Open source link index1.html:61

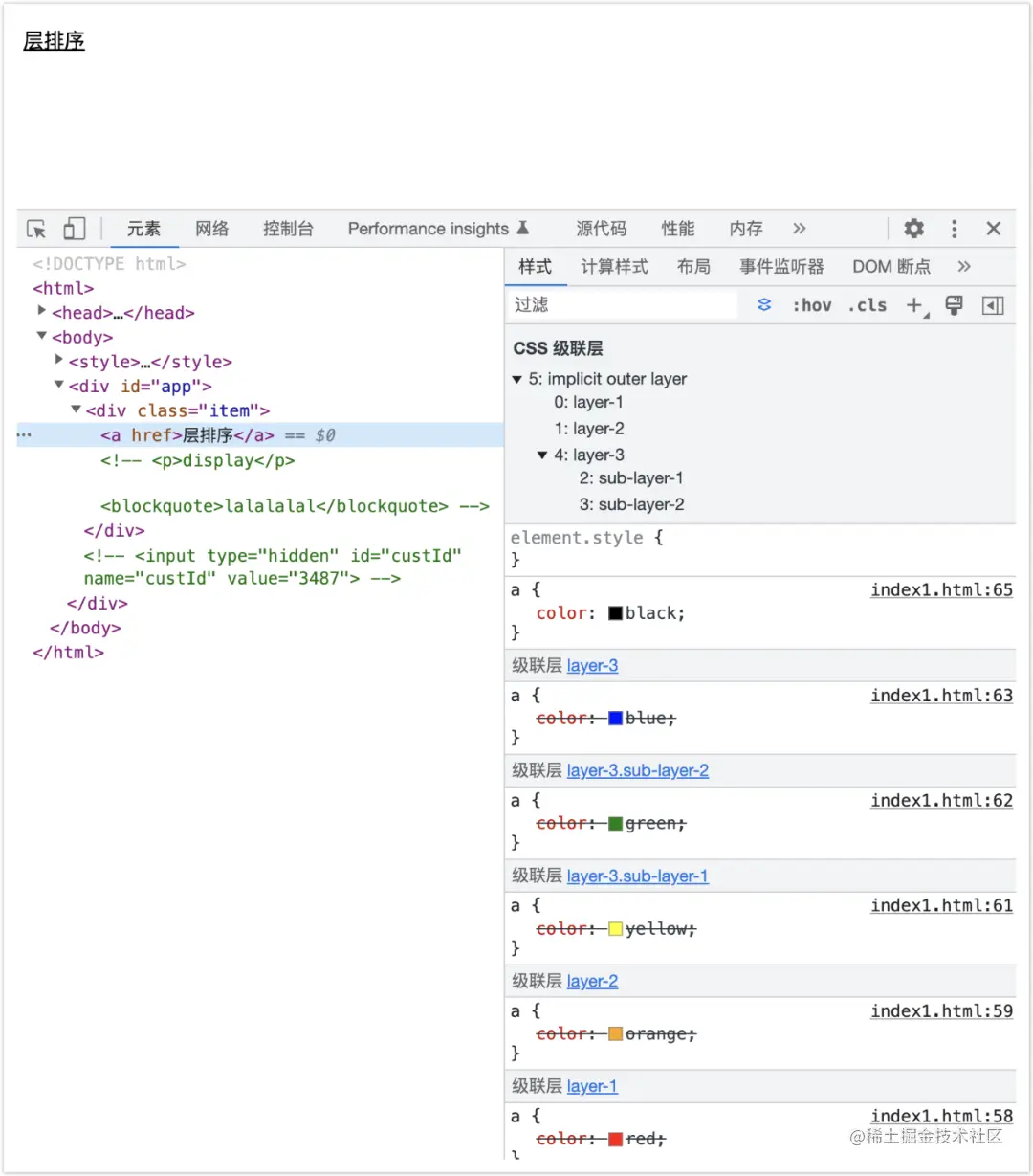tap(941, 906)
